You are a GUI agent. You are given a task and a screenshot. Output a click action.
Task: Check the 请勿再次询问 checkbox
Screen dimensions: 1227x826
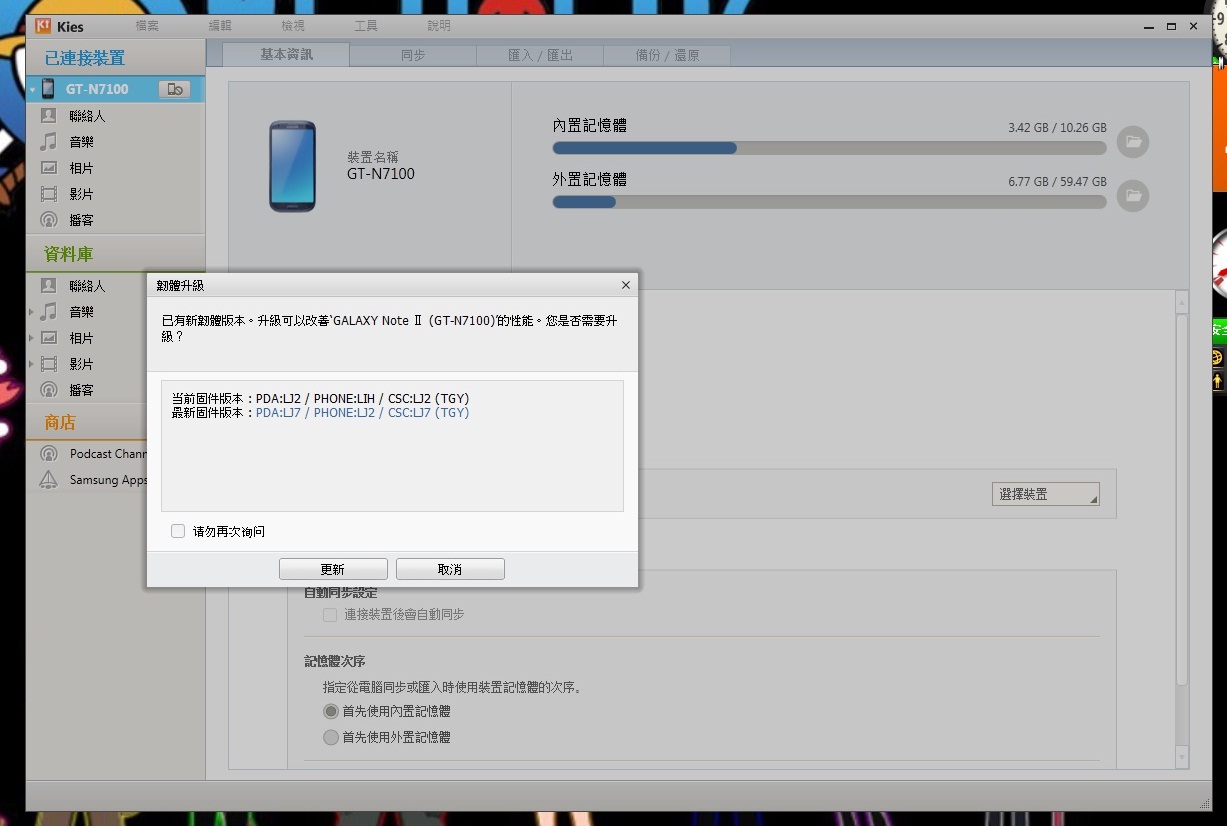(178, 531)
